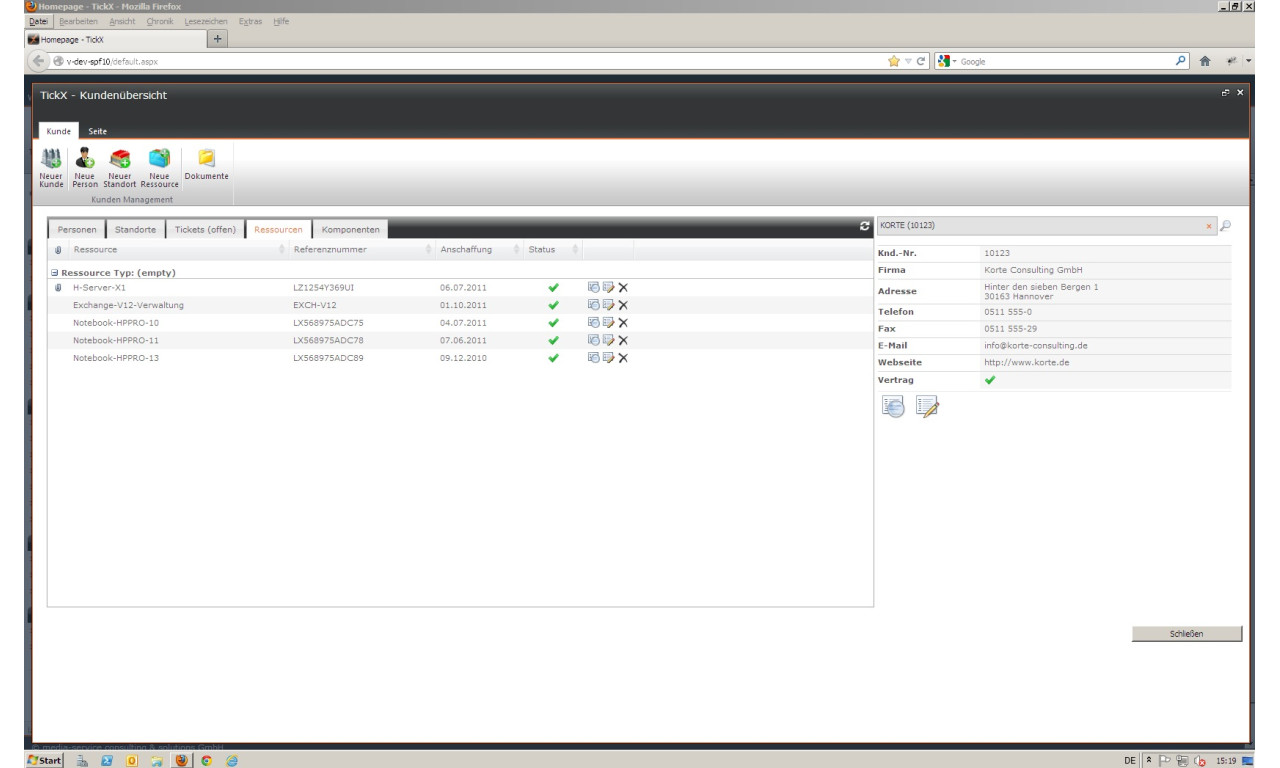Click the customer search magnifier icon

(1226, 226)
